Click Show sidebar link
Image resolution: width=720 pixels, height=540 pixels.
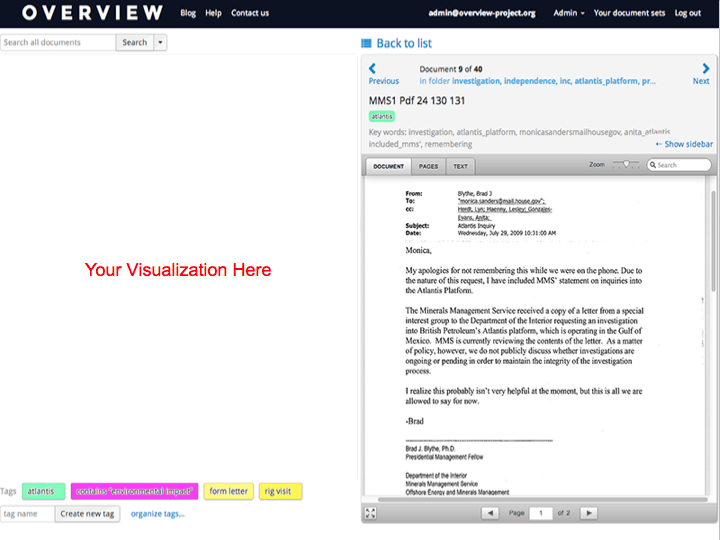684,144
